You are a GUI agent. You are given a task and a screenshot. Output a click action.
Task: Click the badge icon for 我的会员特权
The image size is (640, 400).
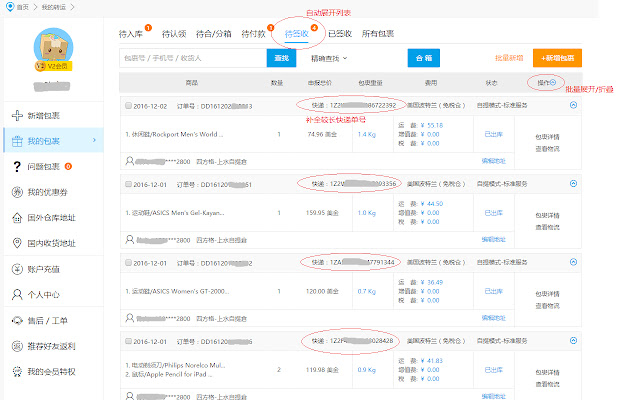click(x=17, y=371)
